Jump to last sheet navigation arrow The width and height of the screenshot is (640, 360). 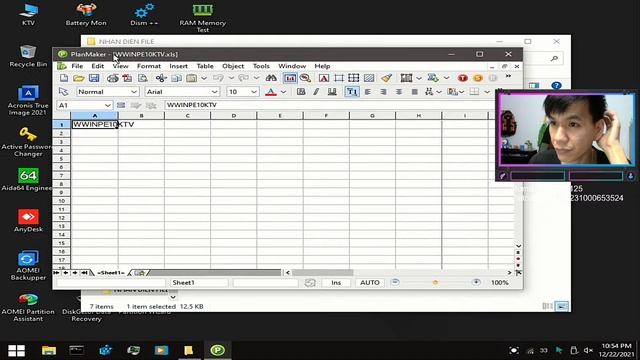[84, 272]
